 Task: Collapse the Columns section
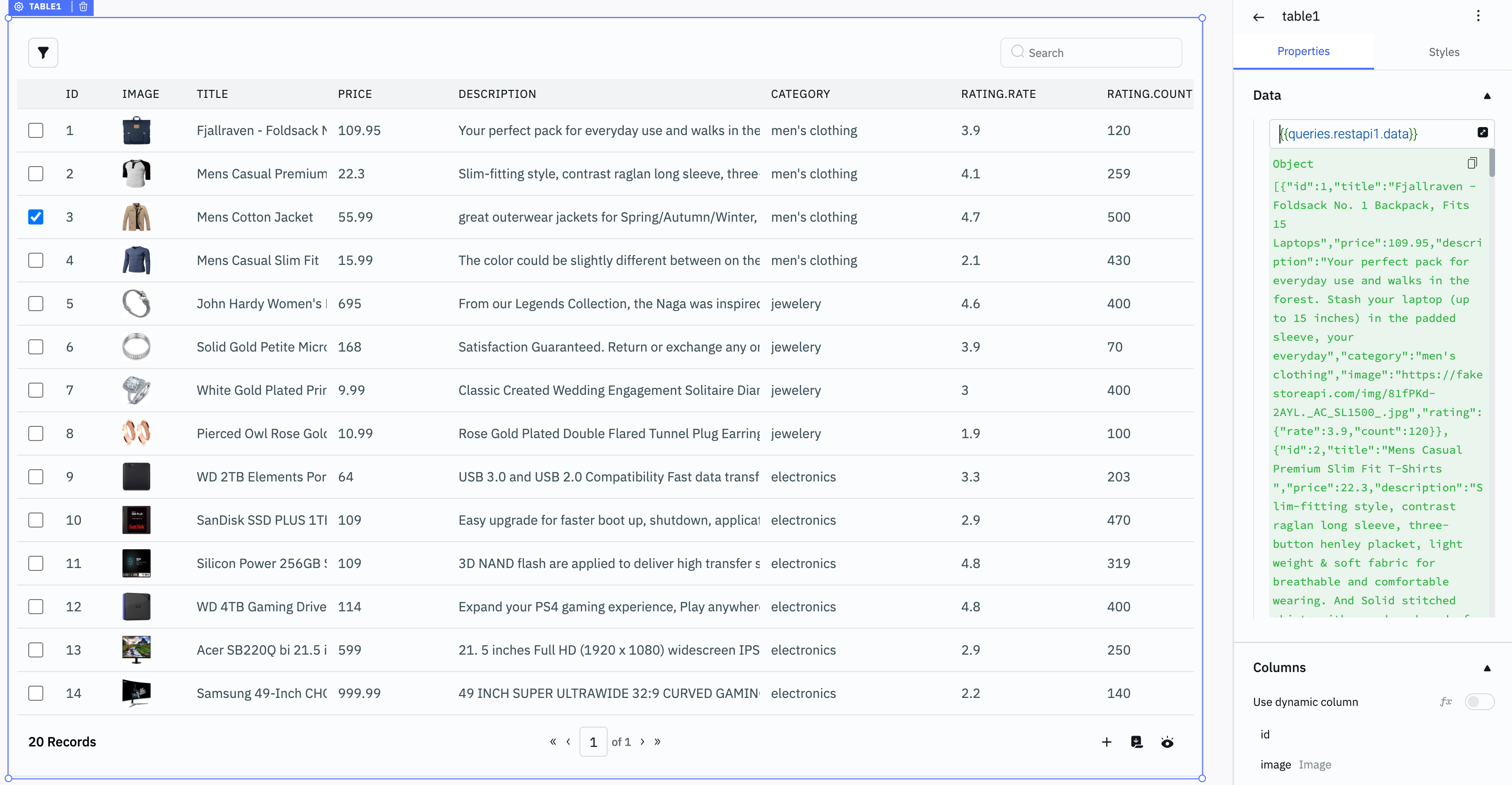pos(1487,668)
